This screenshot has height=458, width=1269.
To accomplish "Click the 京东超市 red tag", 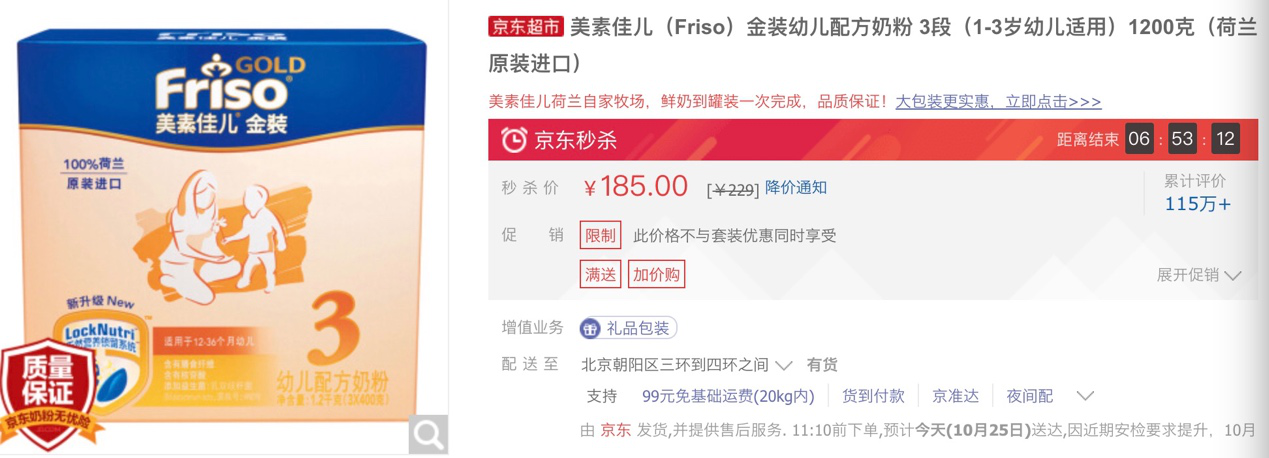I will pos(526,27).
